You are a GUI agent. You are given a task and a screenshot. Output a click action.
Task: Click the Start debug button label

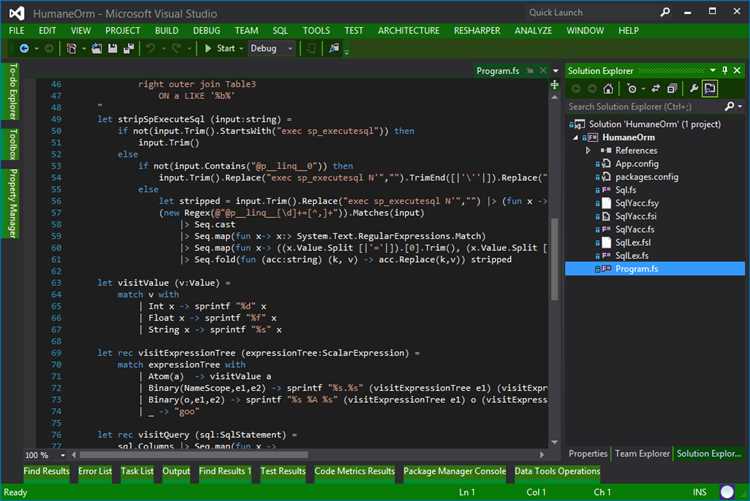(226, 48)
